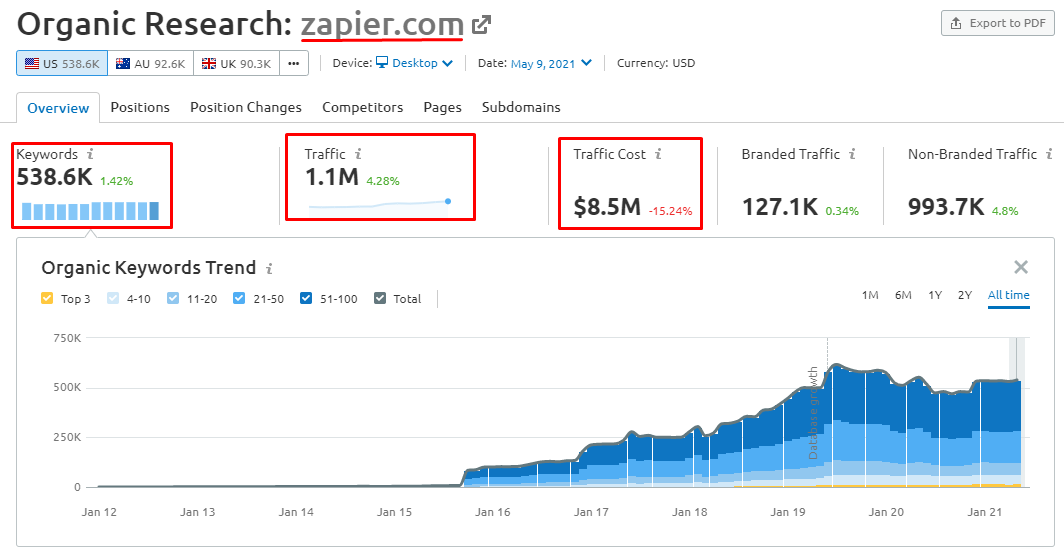Click the -15.24% traffic cost change

pyautogui.click(x=670, y=211)
